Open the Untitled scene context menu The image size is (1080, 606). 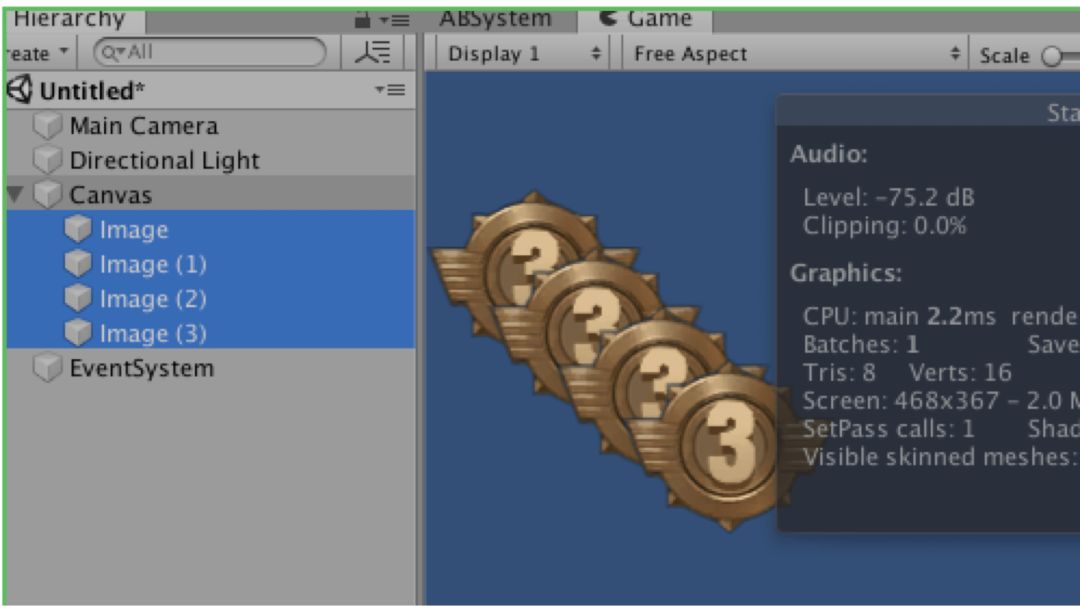(390, 90)
